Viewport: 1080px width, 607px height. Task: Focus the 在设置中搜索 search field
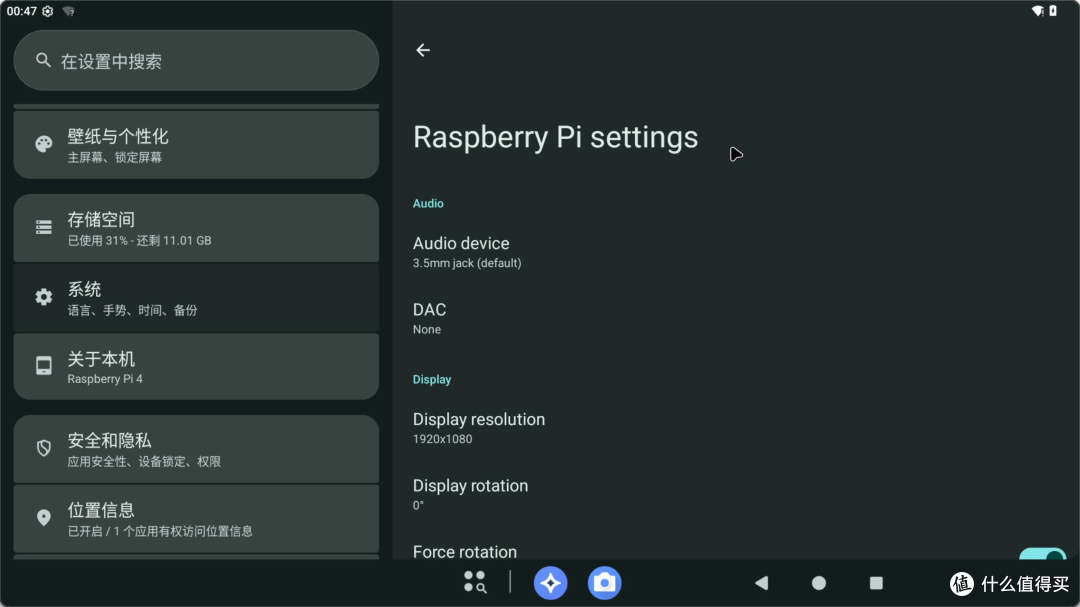tap(196, 61)
